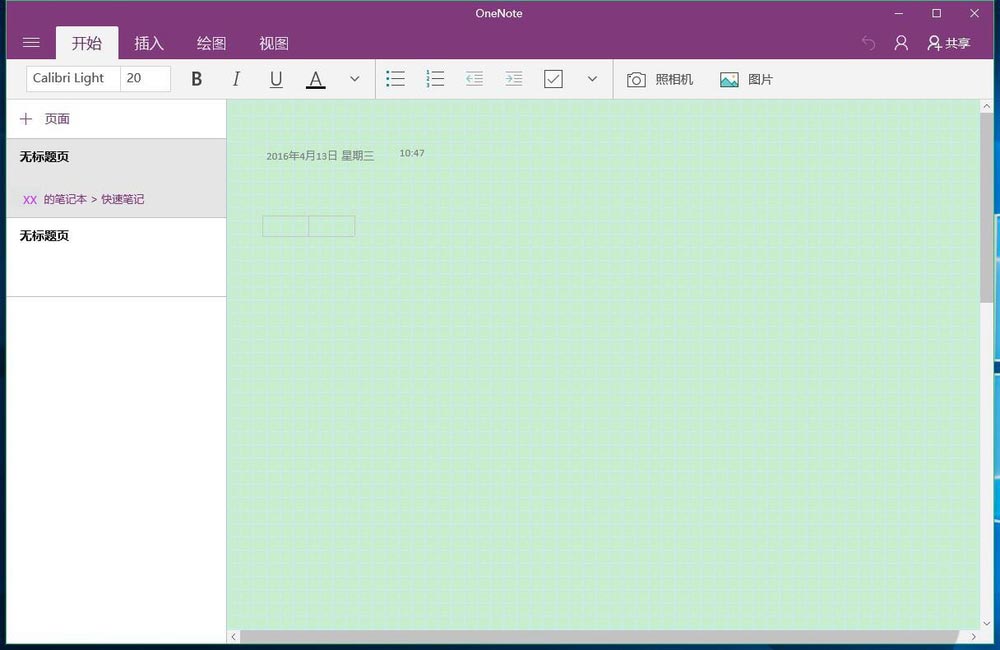Image resolution: width=1000 pixels, height=650 pixels.
Task: Select the bulleted list icon
Action: point(395,78)
